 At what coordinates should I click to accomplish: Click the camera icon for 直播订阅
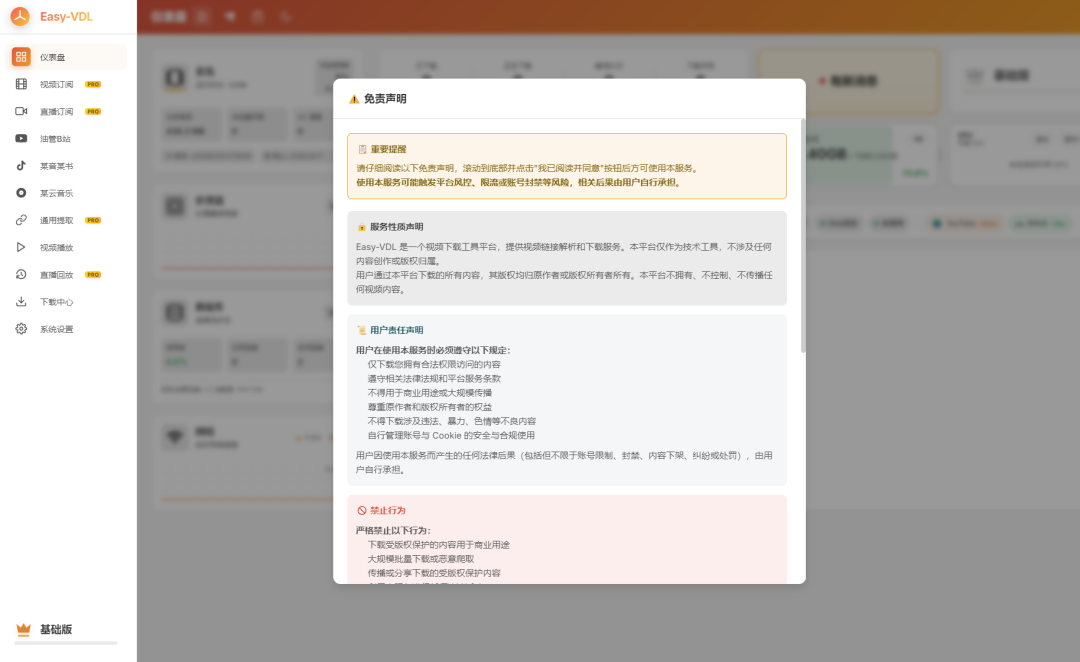click(20, 112)
